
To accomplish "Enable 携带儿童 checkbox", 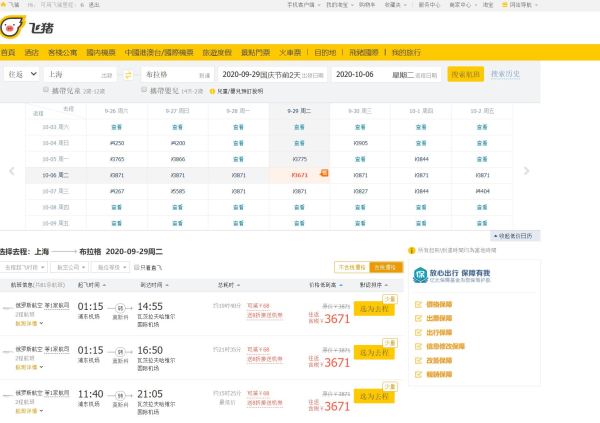I will pyautogui.click(x=46, y=90).
